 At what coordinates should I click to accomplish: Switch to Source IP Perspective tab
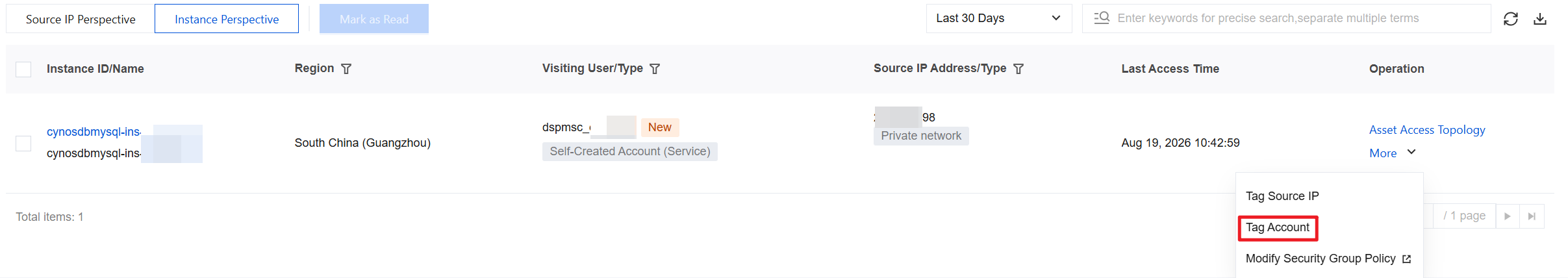coord(81,19)
